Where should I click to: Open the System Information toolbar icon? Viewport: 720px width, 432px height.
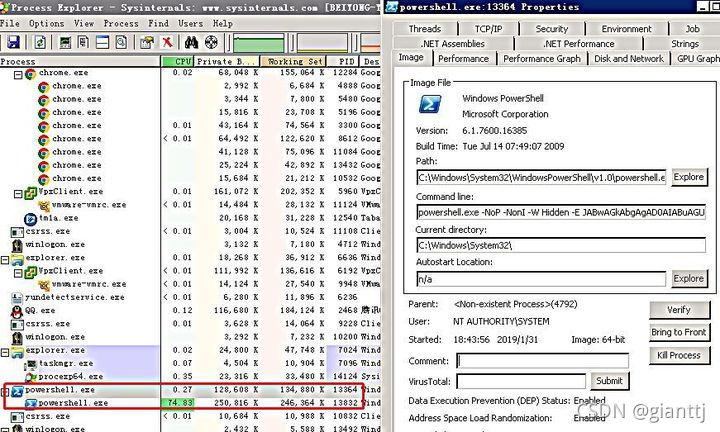(x=65, y=43)
